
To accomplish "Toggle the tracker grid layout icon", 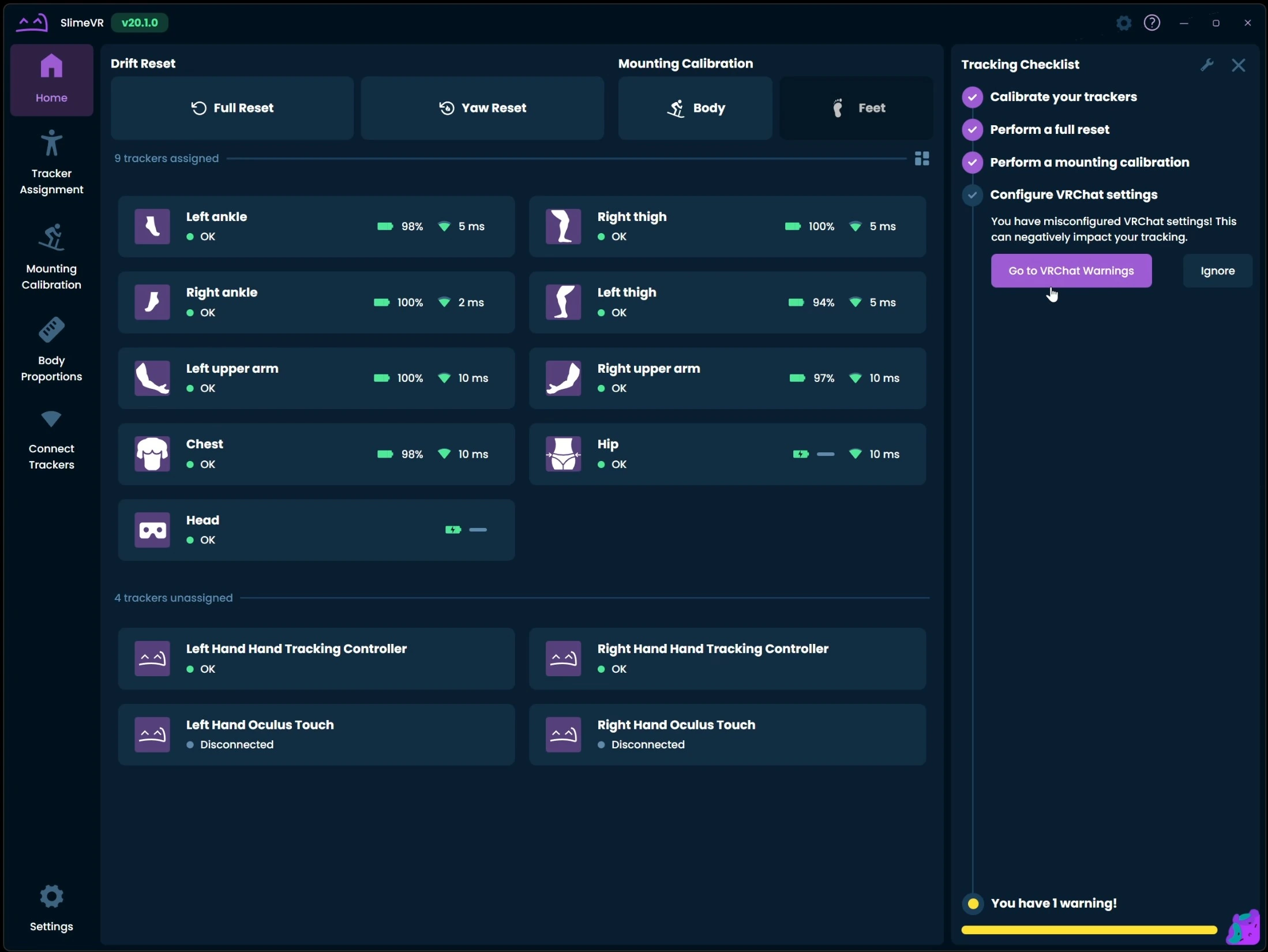I will (922, 159).
